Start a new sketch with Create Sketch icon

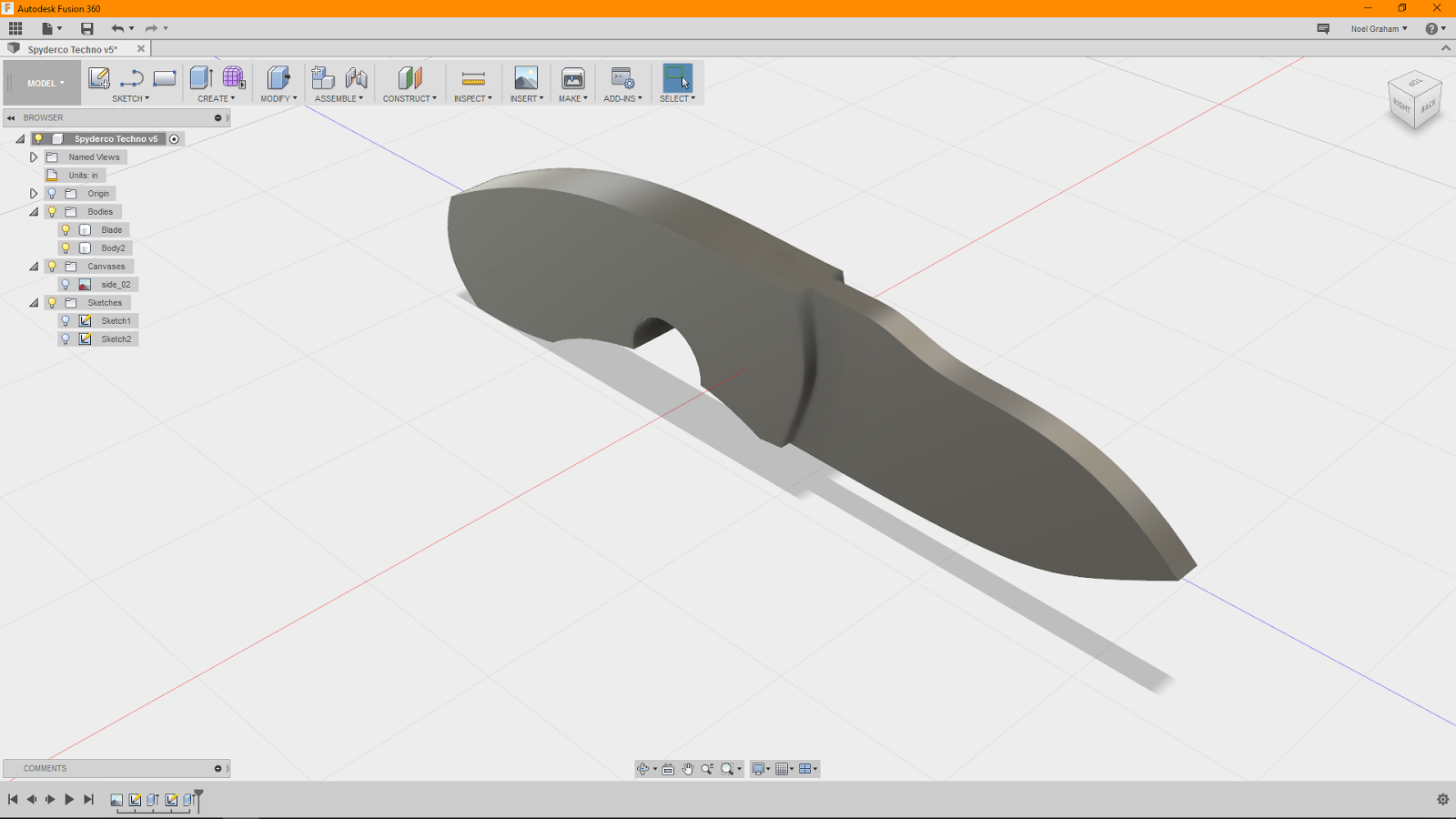pyautogui.click(x=99, y=78)
